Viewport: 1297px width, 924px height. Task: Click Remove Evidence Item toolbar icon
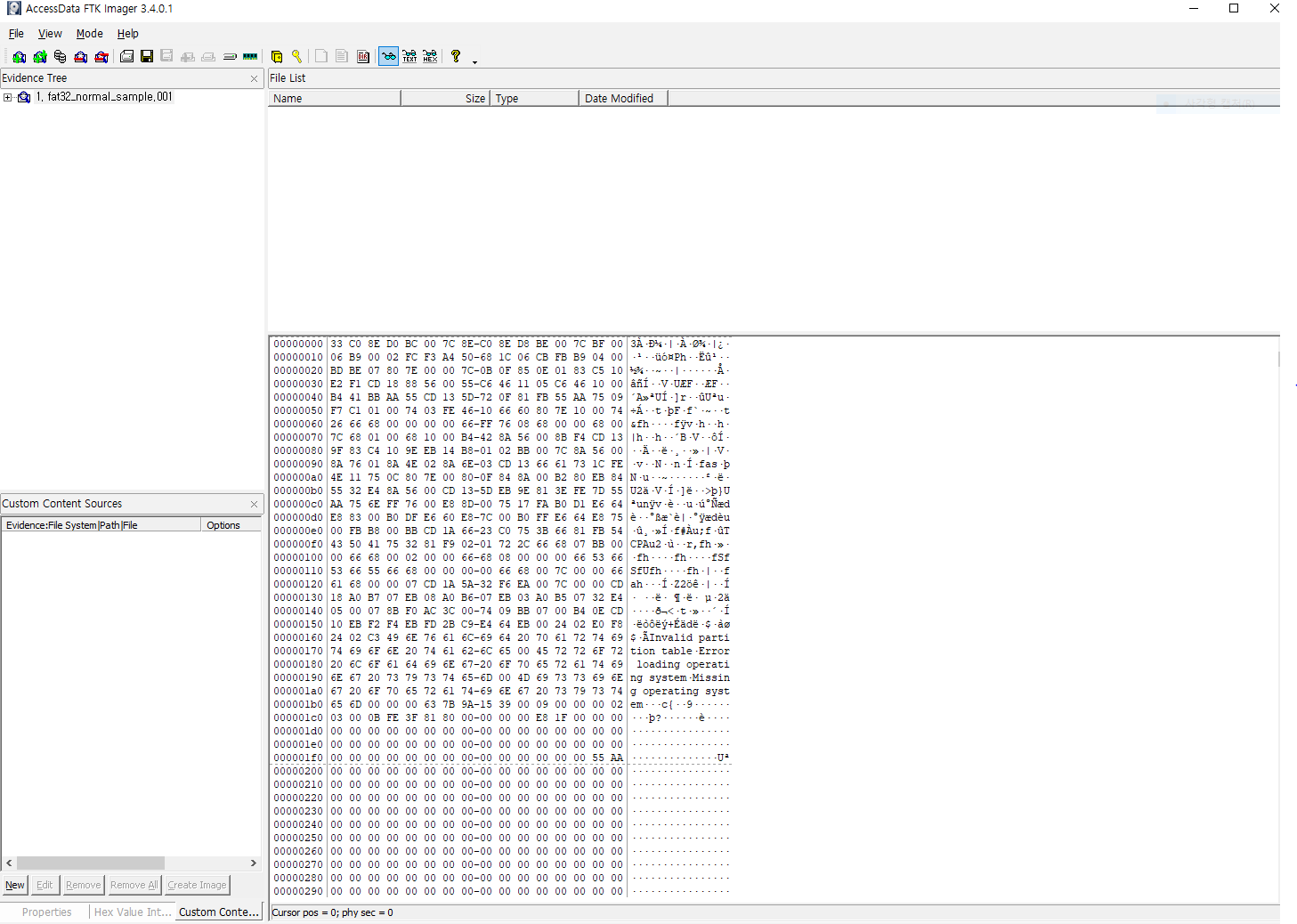pyautogui.click(x=81, y=56)
